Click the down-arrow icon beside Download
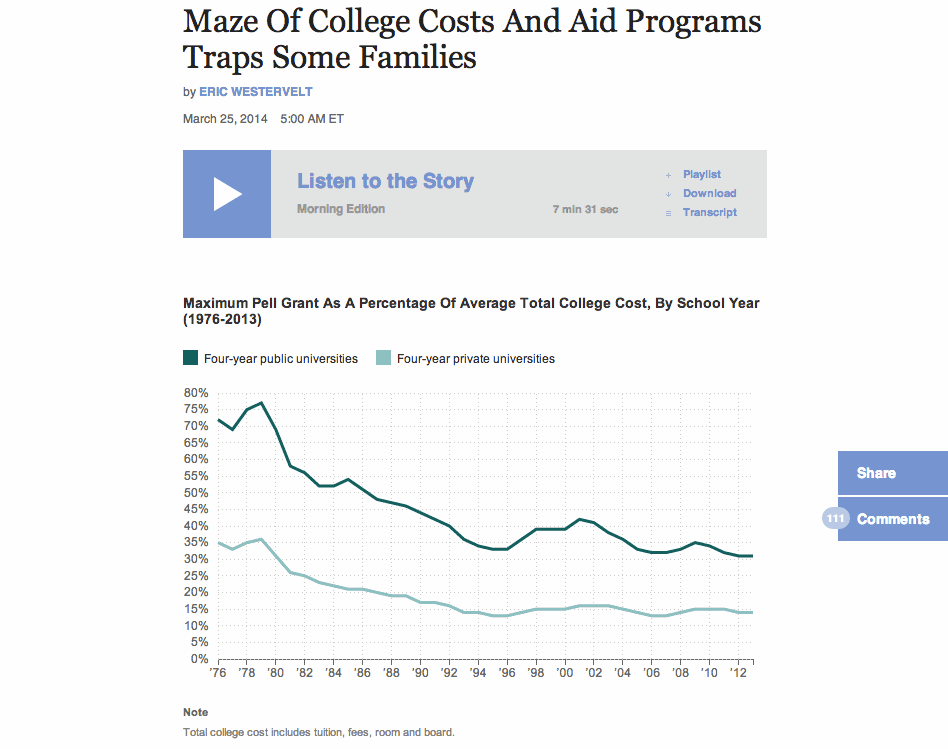The image size is (948, 749). 668,194
